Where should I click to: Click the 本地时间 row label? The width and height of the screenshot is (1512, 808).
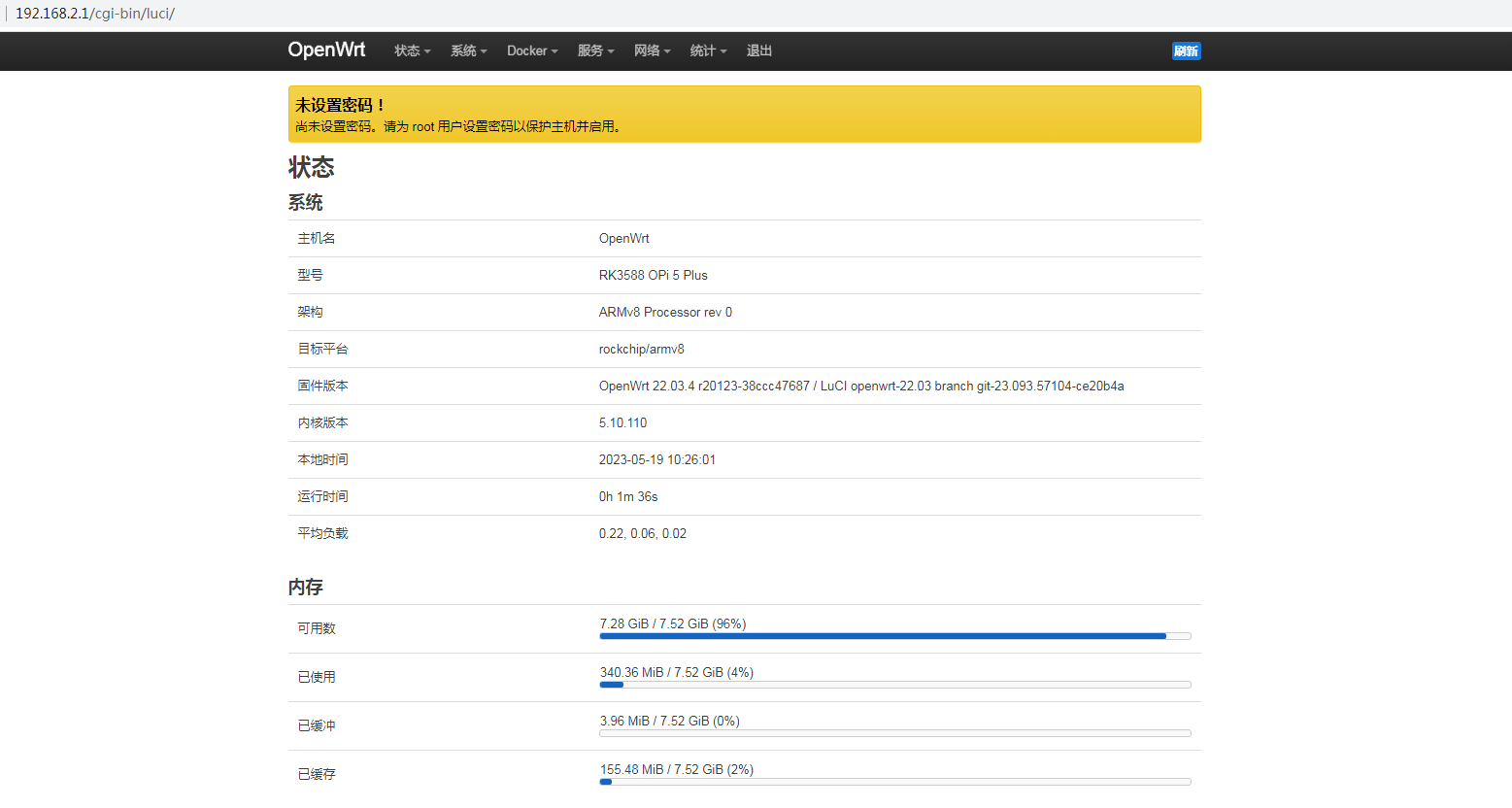(x=322, y=459)
